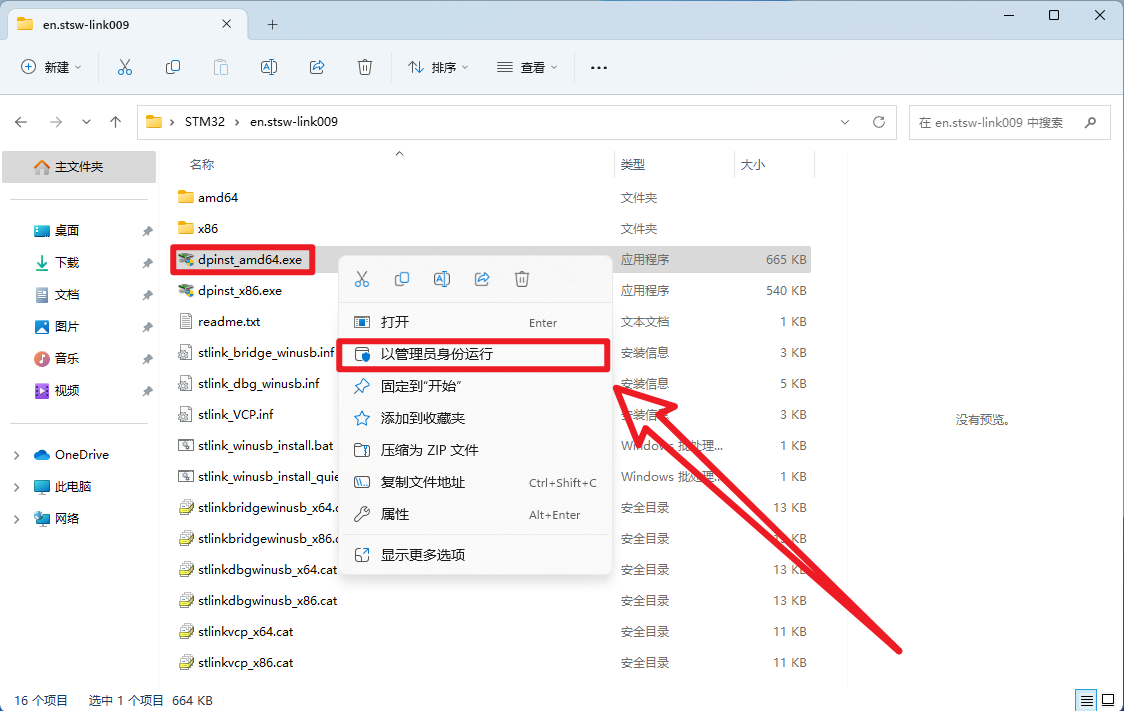
Task: Sort by the 类型 column header
Action: (632, 165)
